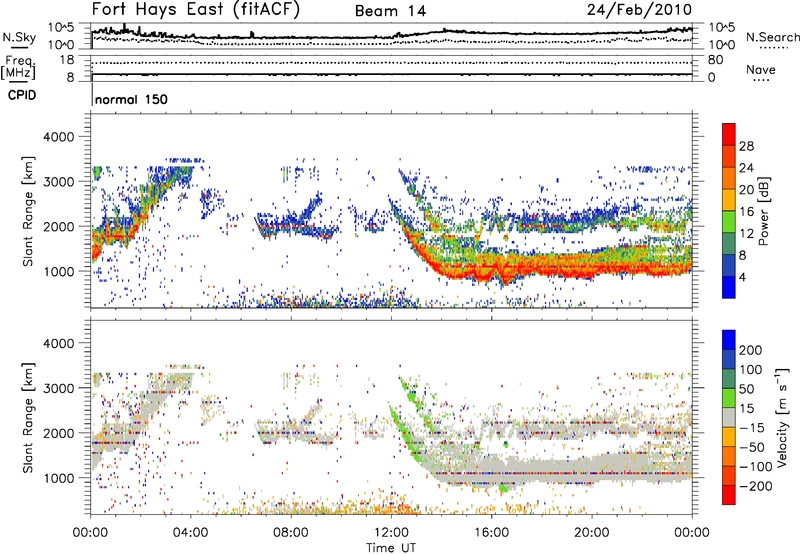800x554 pixels.
Task: Click the "N.Sky" legend label
Action: pos(19,37)
